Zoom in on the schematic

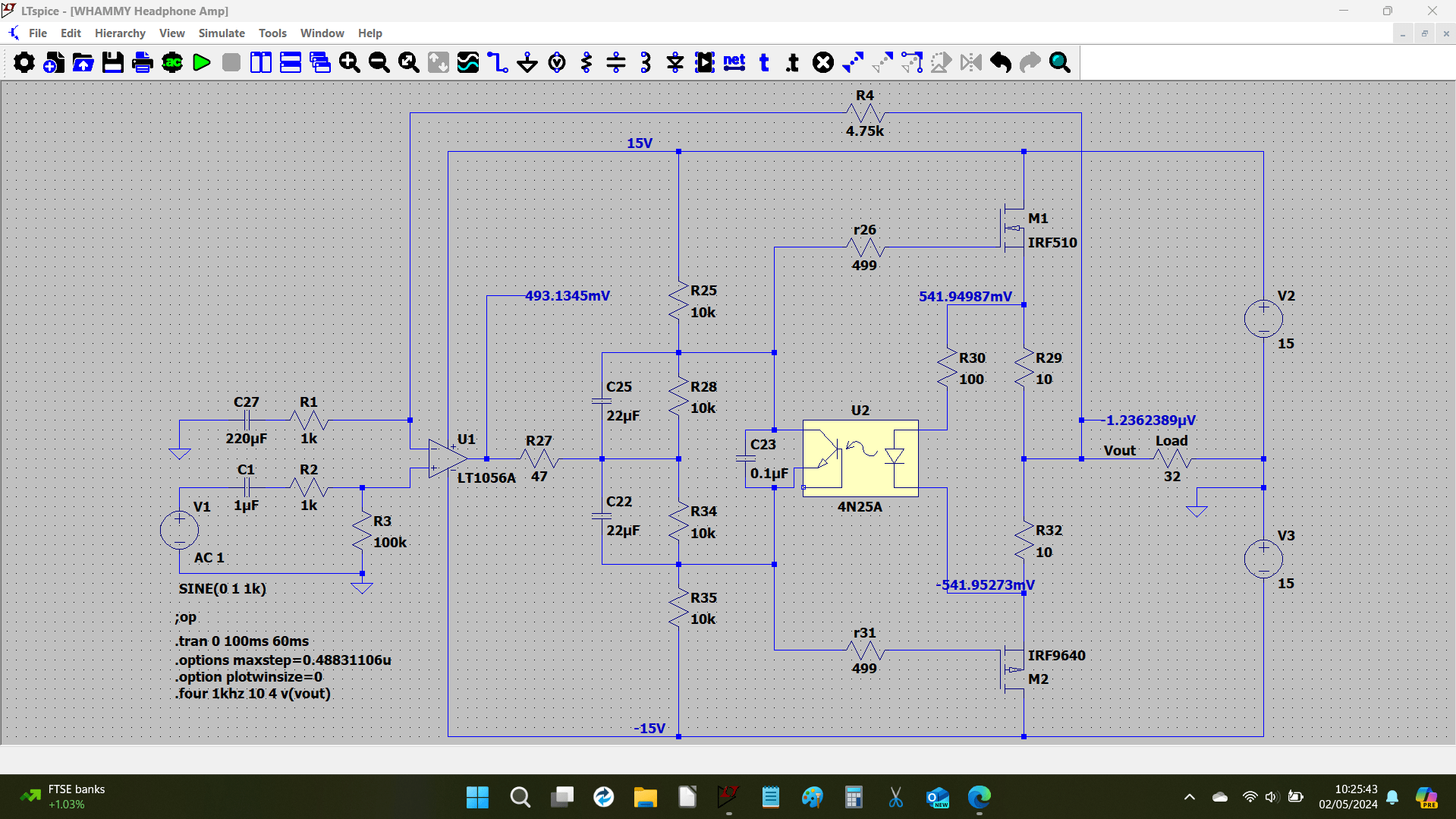tap(350, 62)
